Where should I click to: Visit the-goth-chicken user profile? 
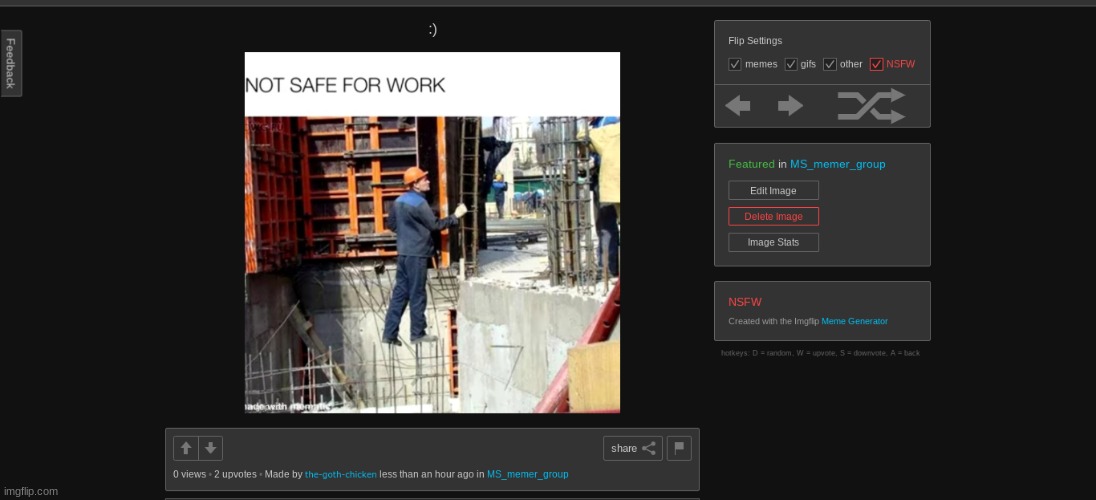[341, 474]
